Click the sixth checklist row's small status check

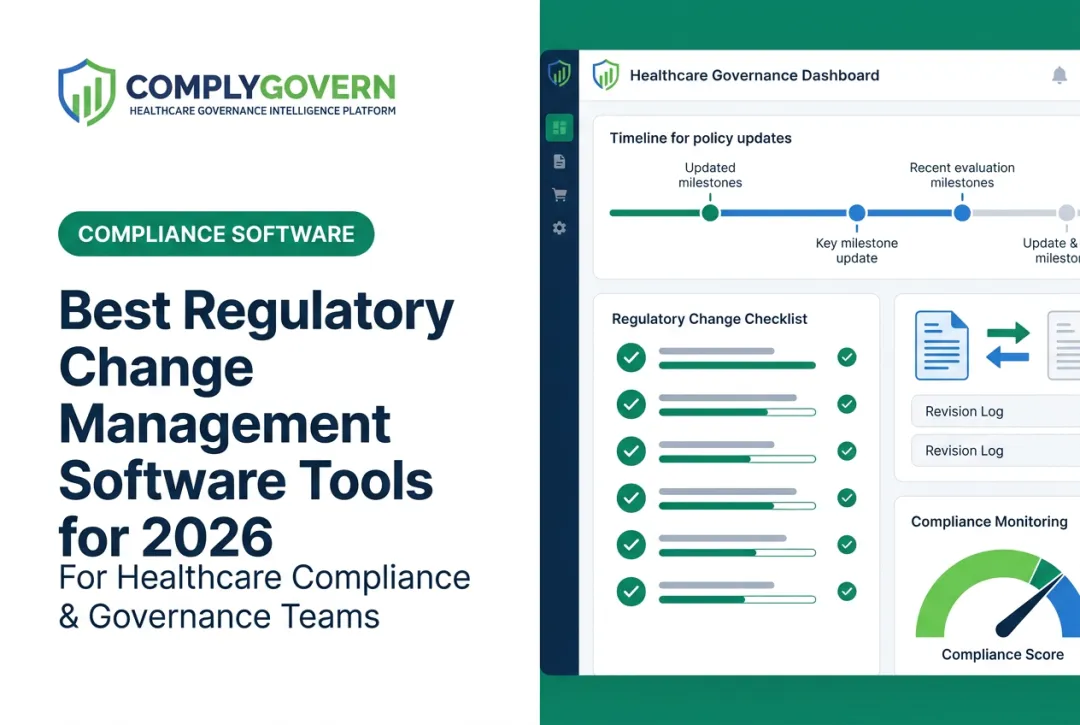click(847, 591)
